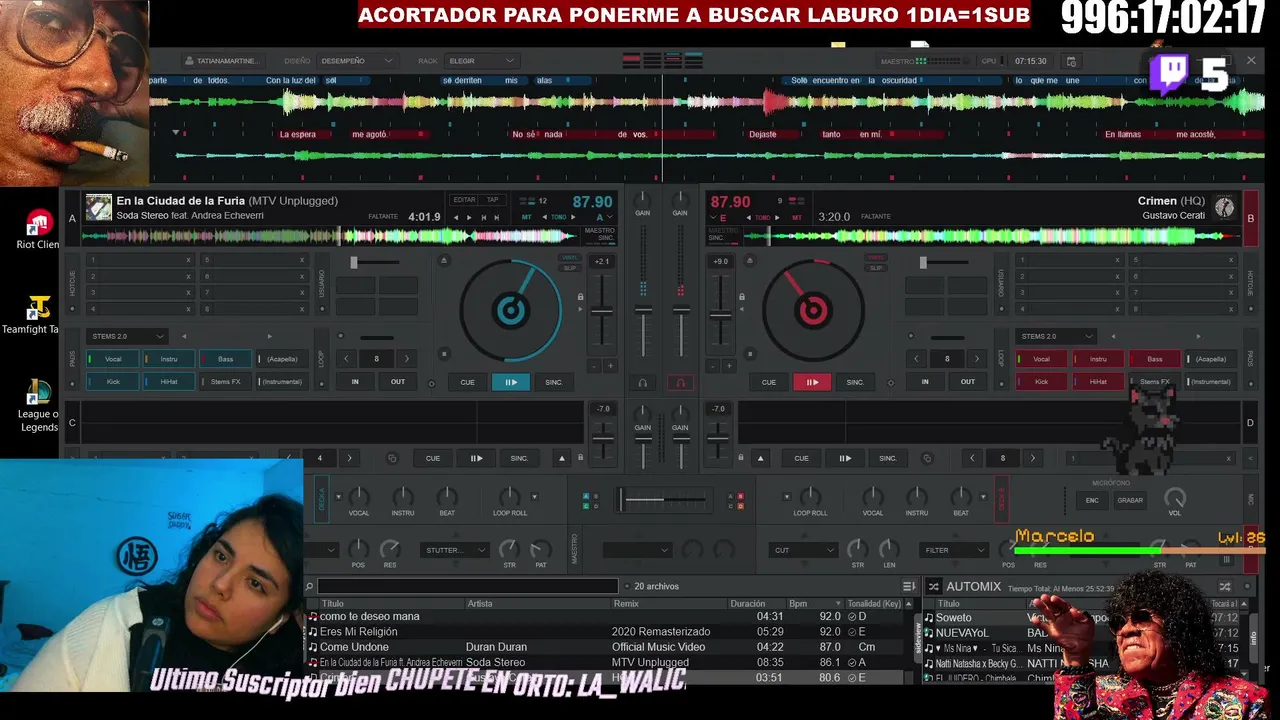
Task: Click the browser search magnifier icon
Action: (x=310, y=586)
